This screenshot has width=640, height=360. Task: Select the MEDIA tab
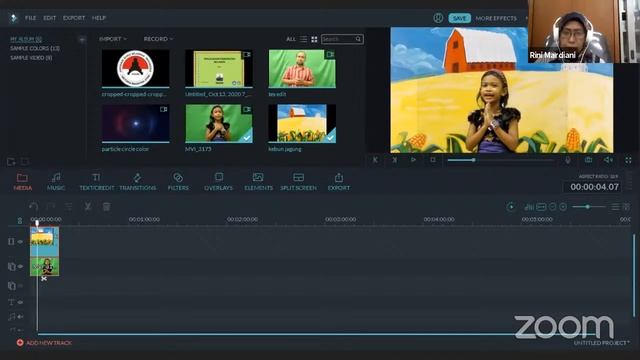click(x=22, y=182)
